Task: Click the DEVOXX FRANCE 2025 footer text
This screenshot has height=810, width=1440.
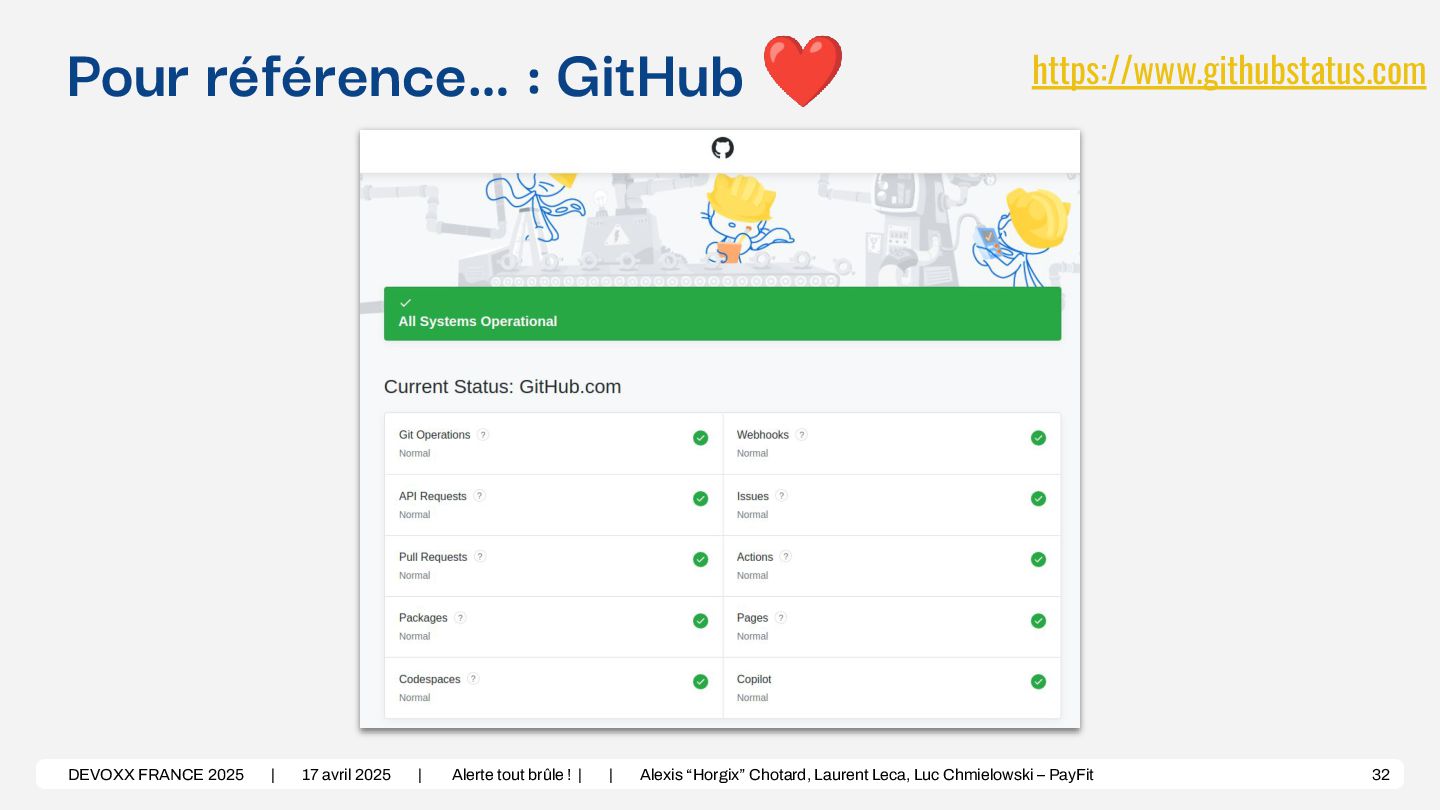Action: tap(156, 775)
